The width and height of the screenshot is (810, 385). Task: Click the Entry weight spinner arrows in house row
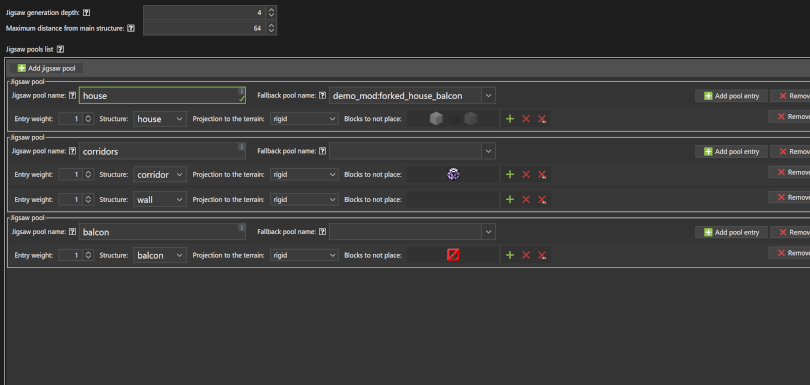89,119
